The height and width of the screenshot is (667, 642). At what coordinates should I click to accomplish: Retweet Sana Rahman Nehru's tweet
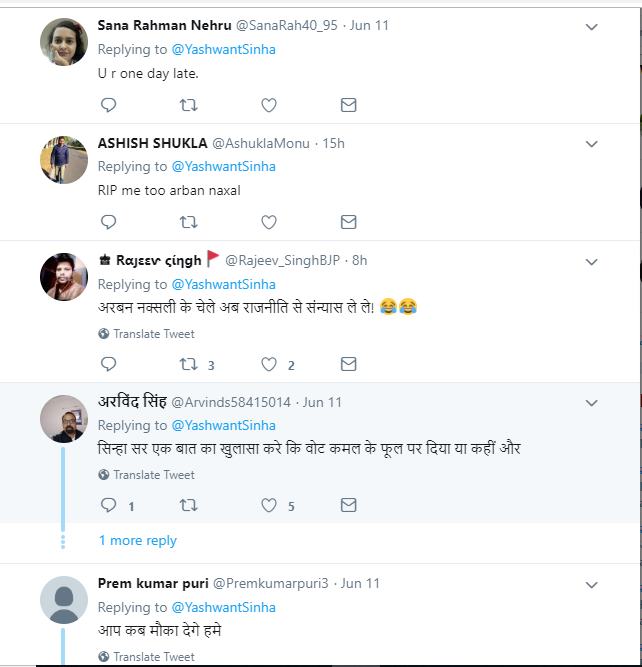188,105
